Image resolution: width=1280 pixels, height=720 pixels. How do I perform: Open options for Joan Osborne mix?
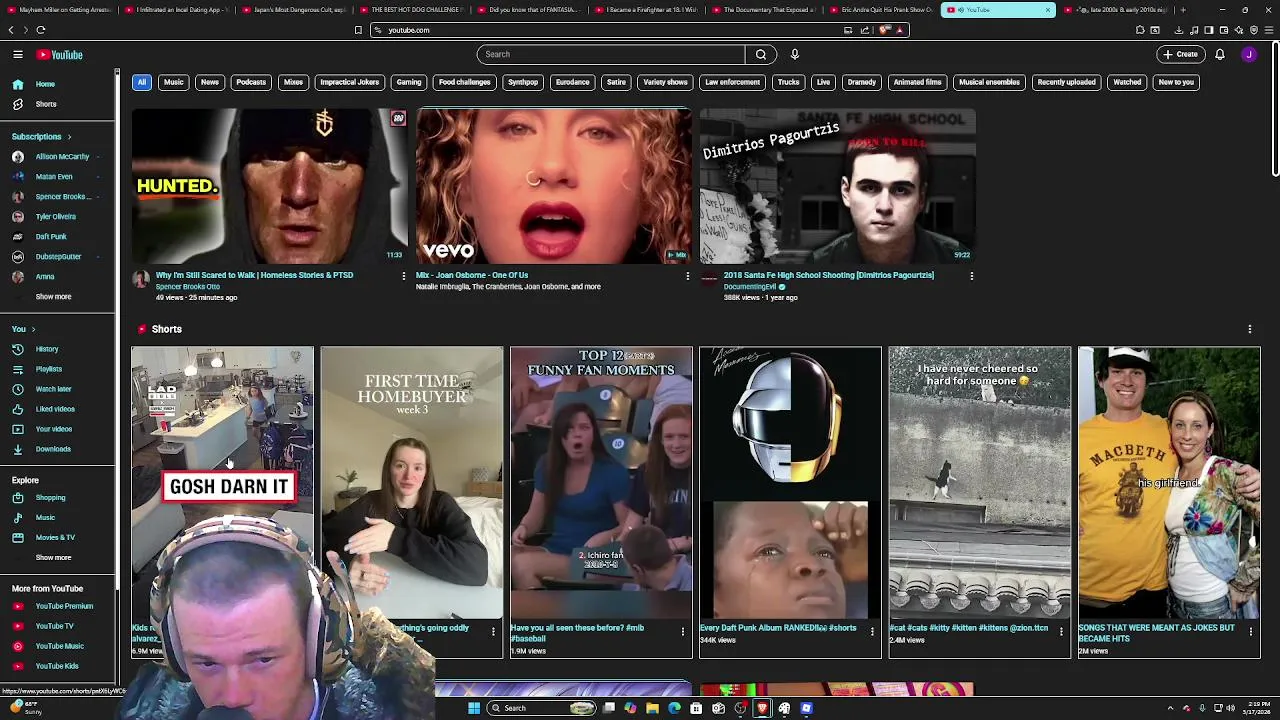(687, 276)
